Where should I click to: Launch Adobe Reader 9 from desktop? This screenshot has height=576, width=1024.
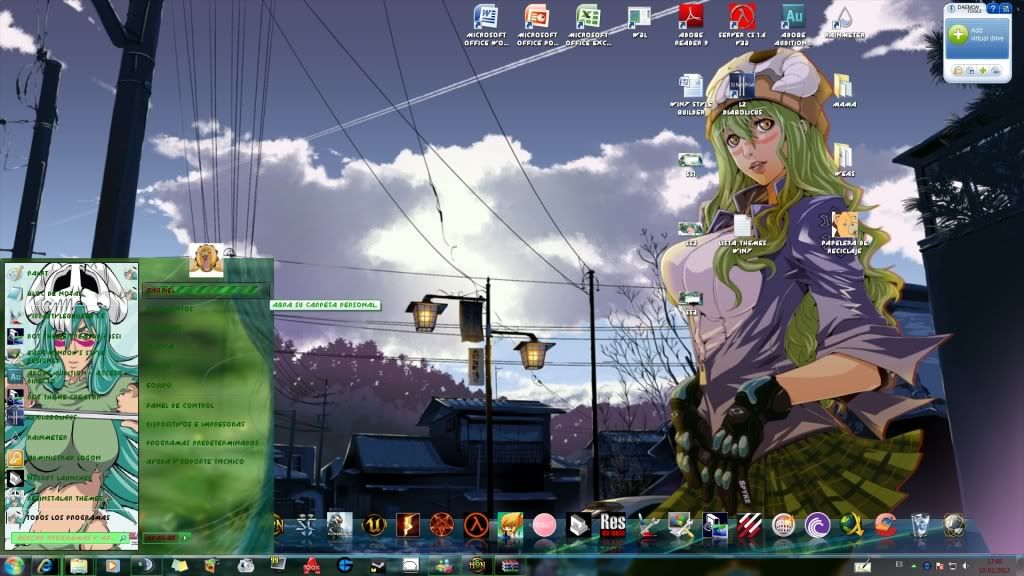(x=691, y=25)
